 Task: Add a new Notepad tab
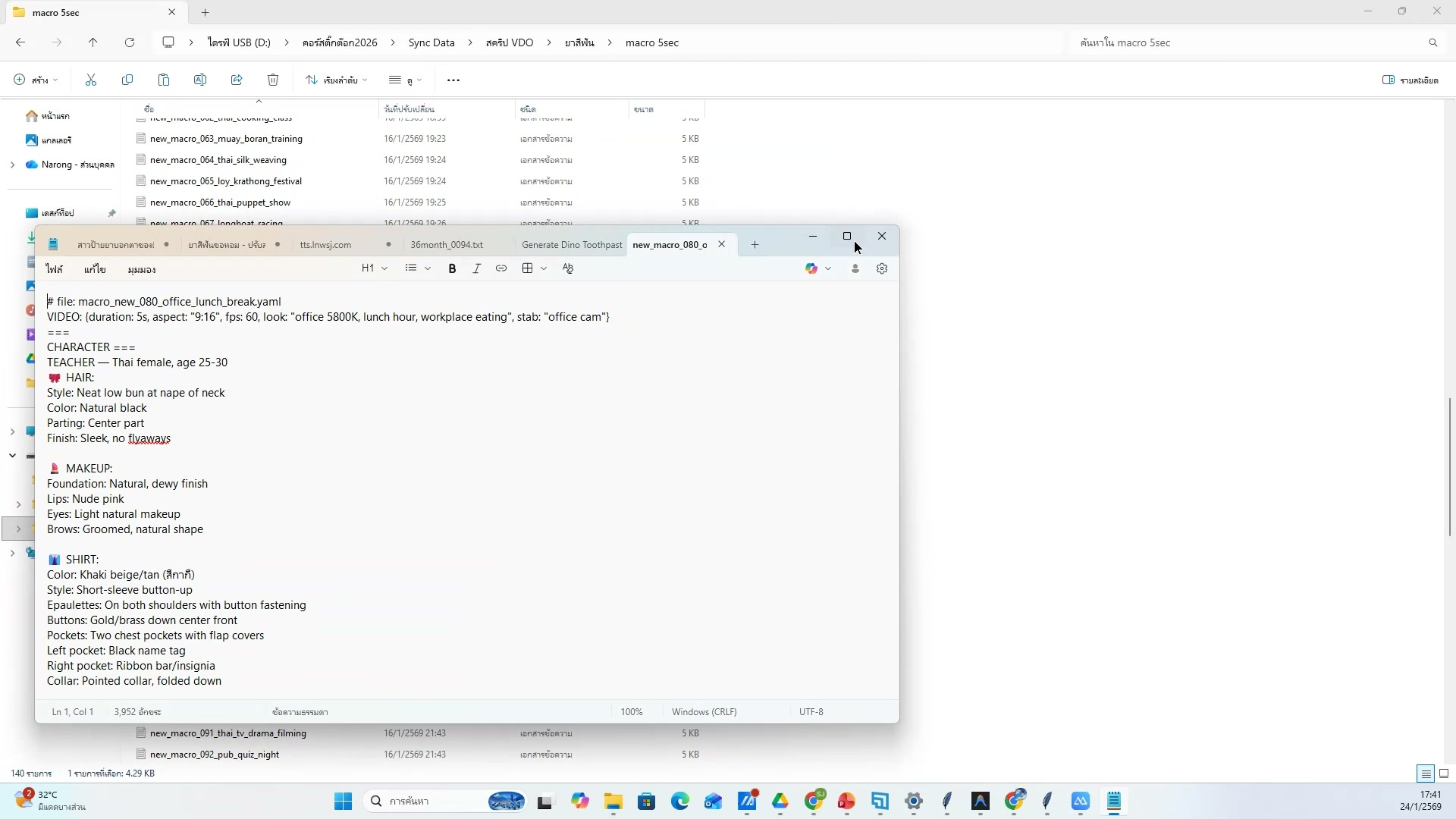(x=755, y=244)
